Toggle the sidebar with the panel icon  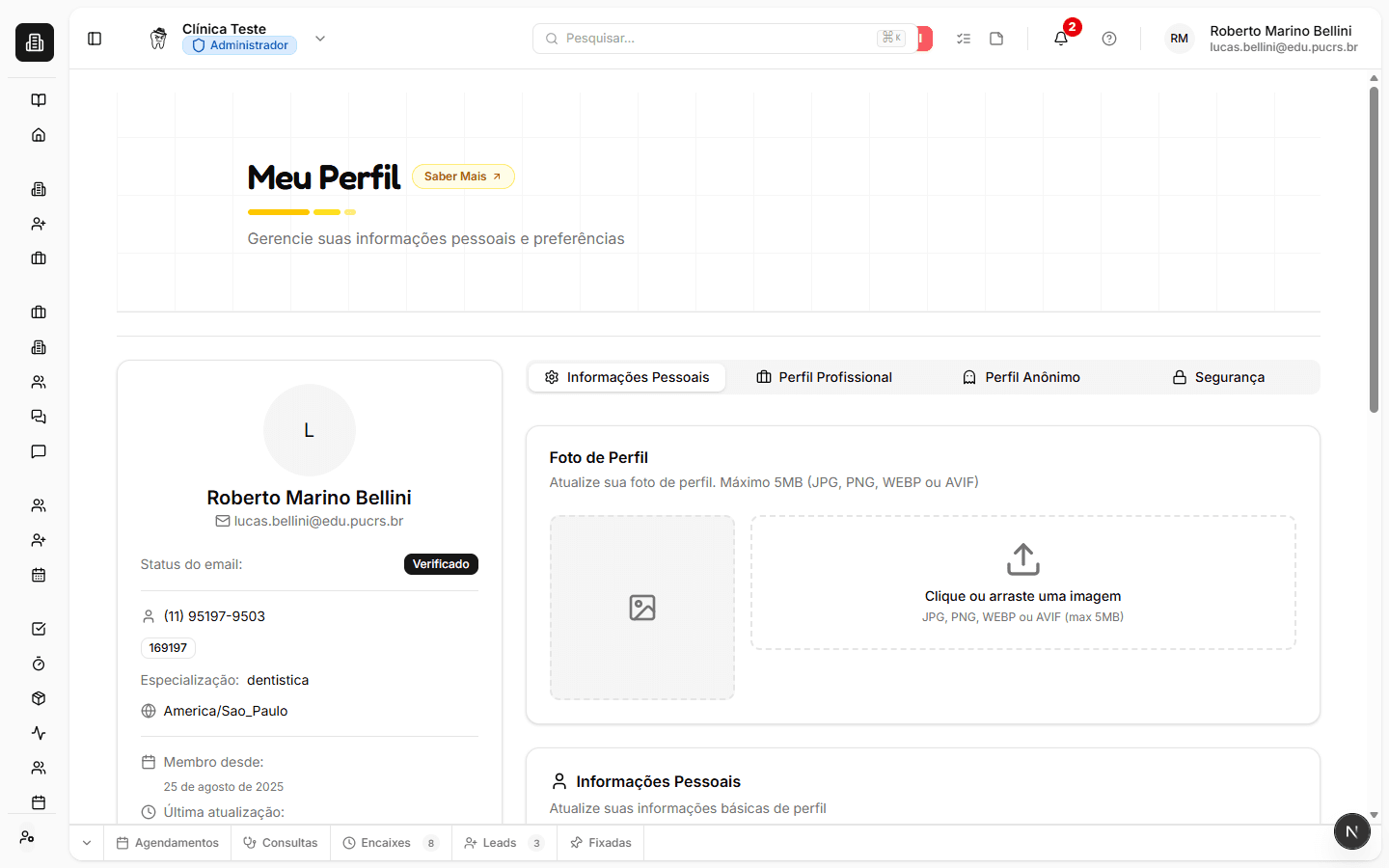94,38
